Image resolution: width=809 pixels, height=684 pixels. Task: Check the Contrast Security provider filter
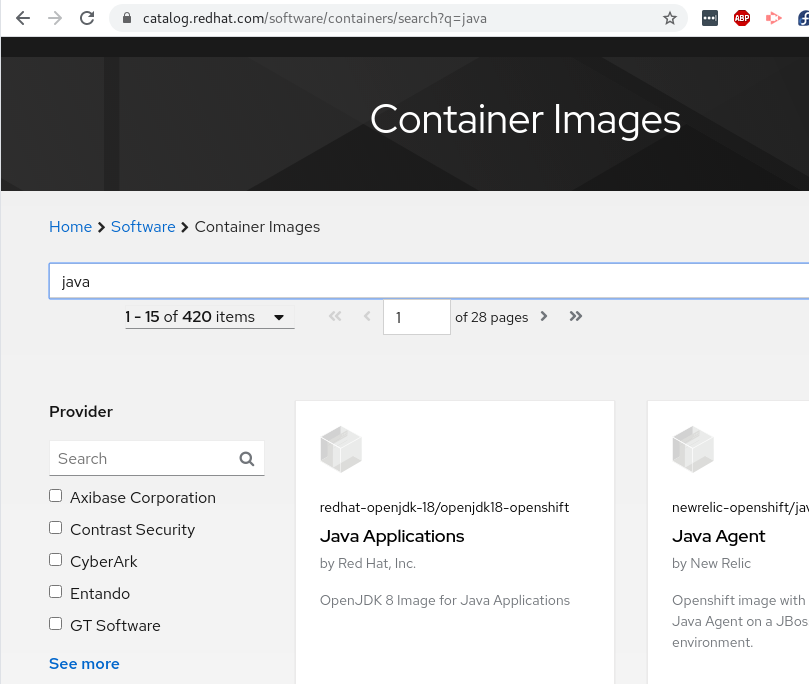(x=56, y=528)
